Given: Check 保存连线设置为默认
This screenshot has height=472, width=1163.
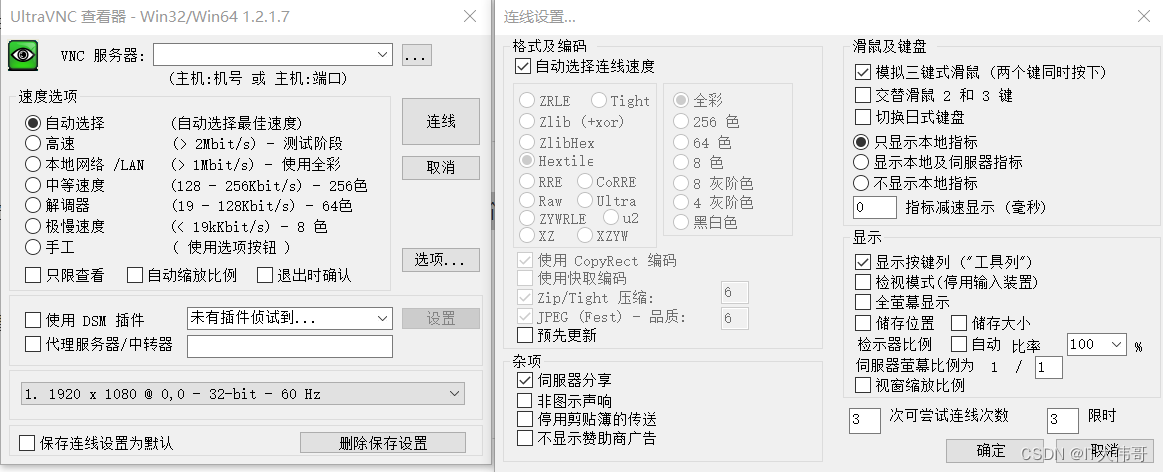Looking at the screenshot, I should coord(27,443).
